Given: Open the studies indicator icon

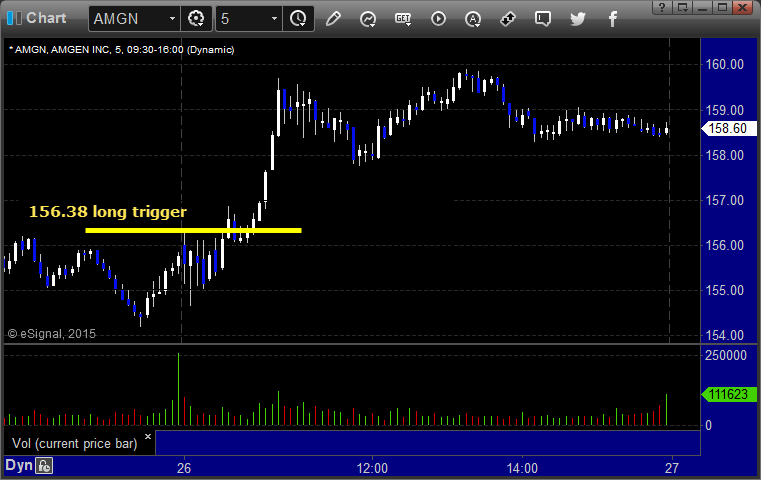Looking at the screenshot, I should tap(368, 19).
